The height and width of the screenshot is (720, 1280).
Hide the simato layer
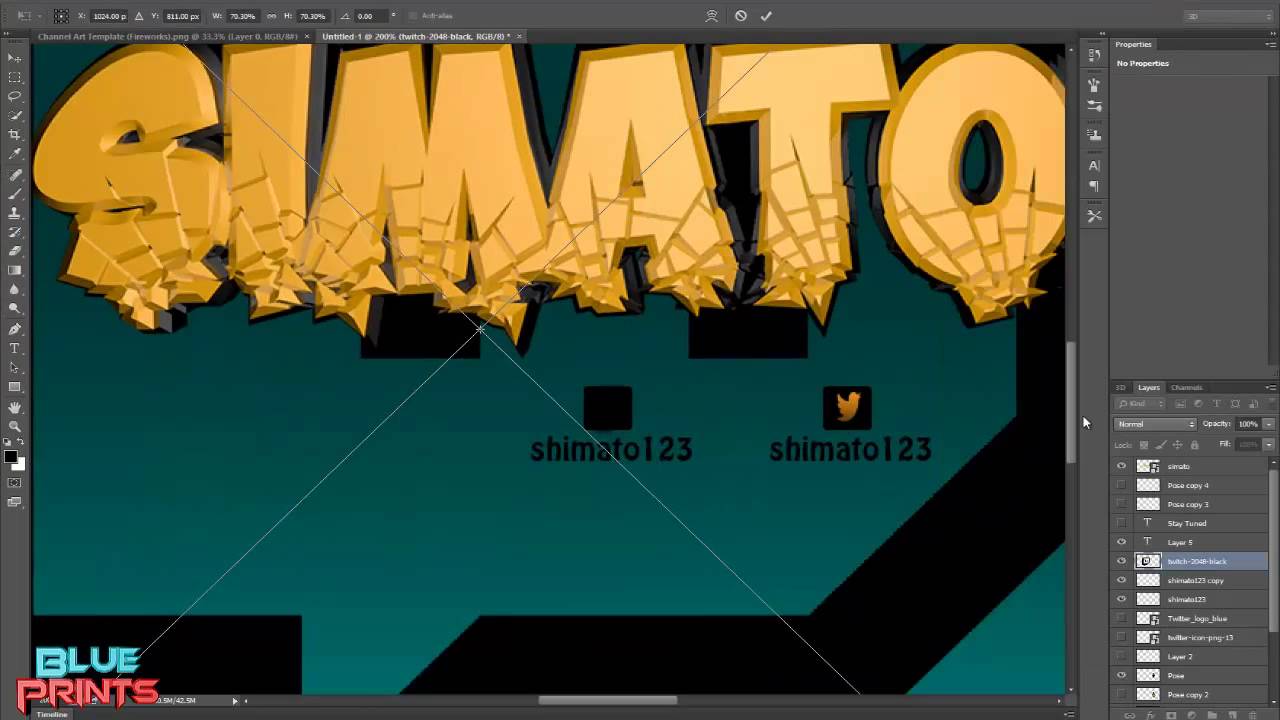(x=1121, y=466)
